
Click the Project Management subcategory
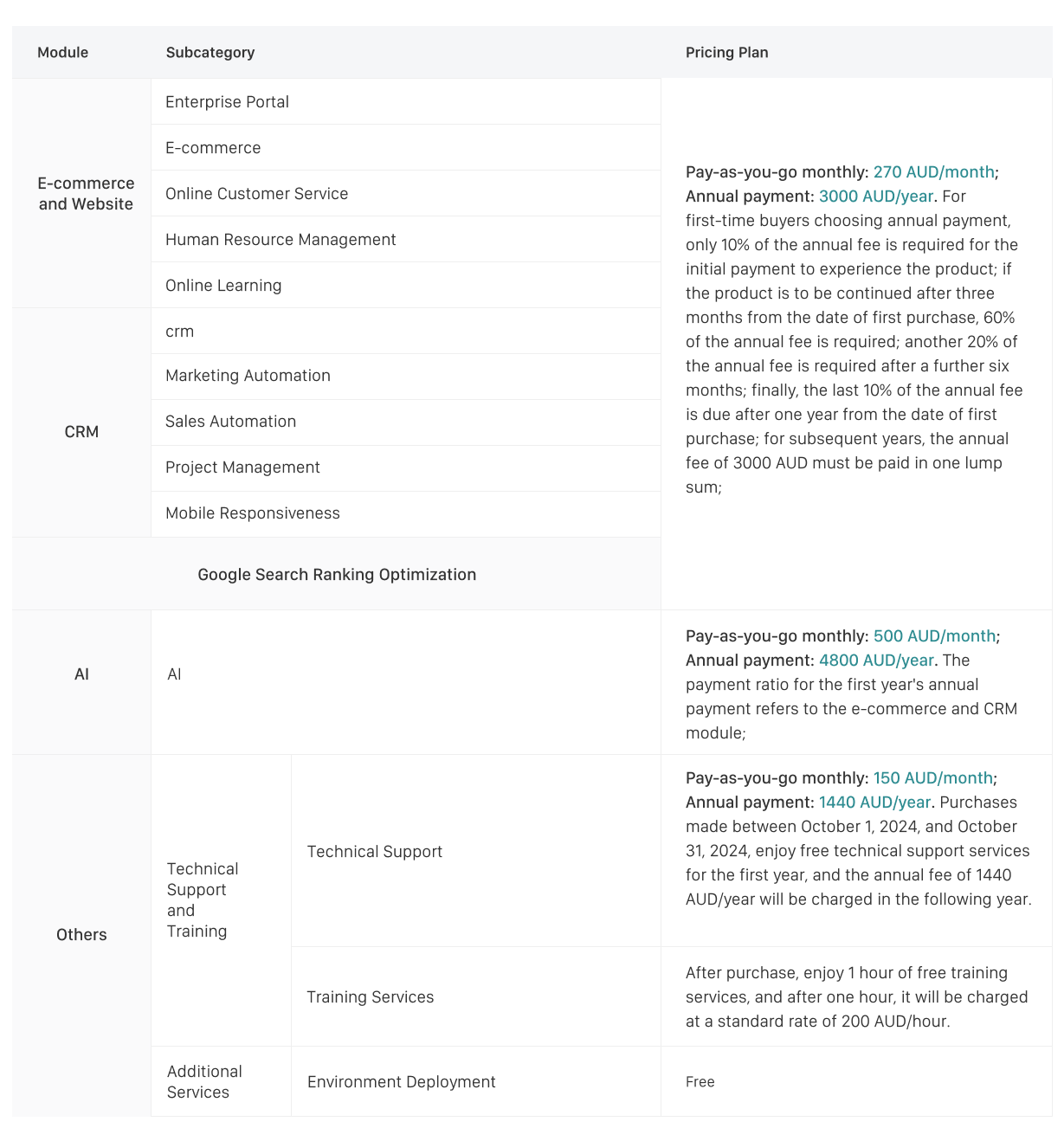coord(242,467)
